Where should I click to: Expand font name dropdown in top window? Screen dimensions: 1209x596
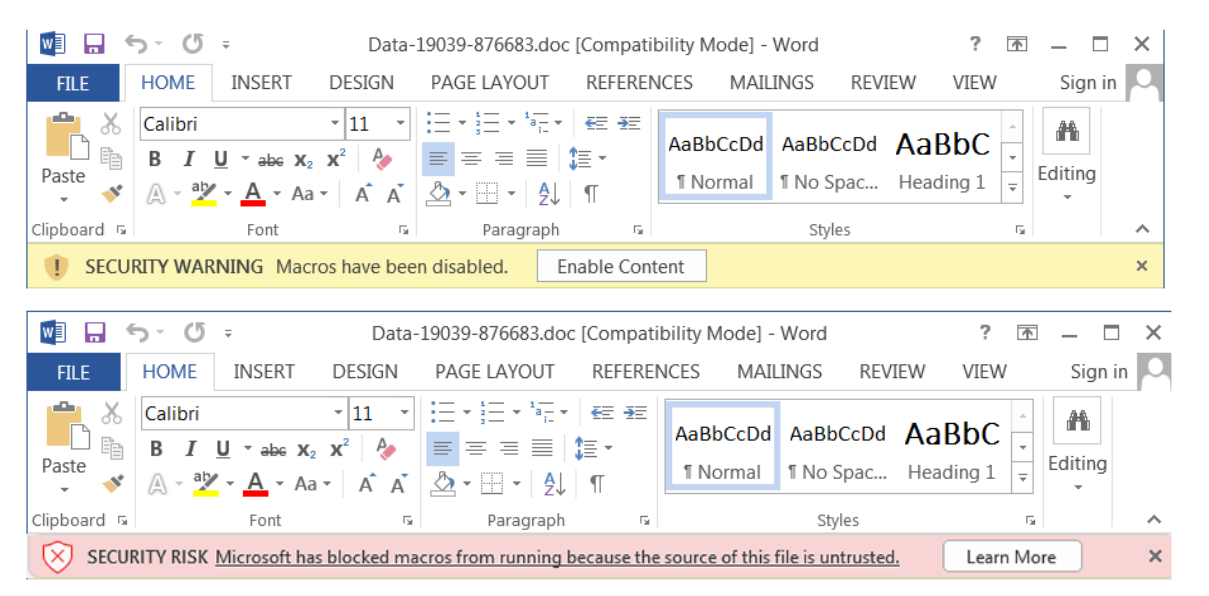pyautogui.click(x=335, y=124)
